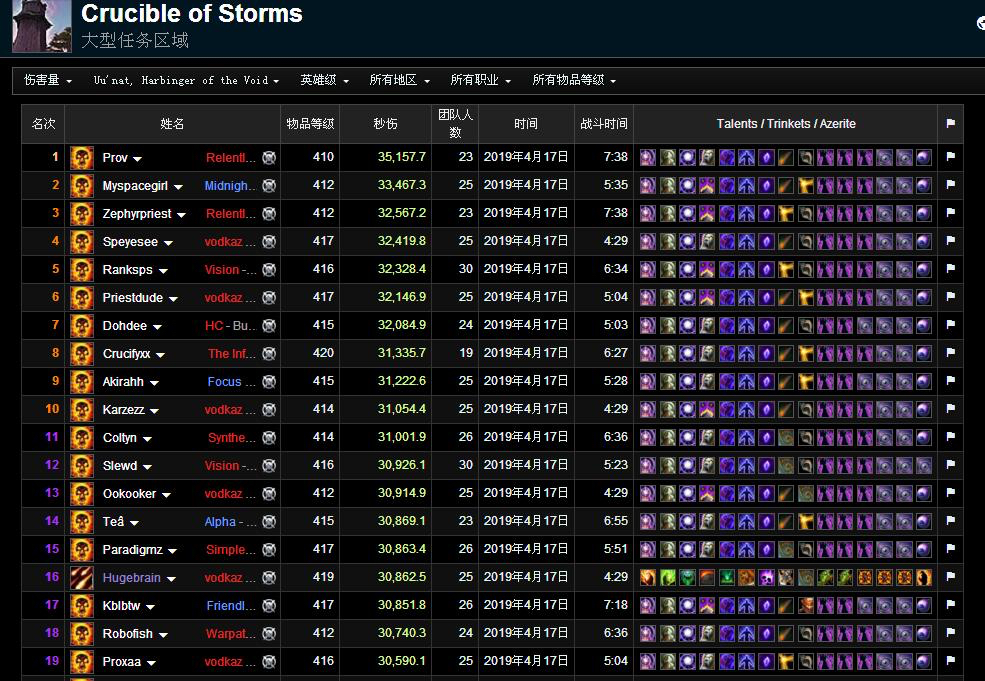Click the Crucible of Storms banner image
The image size is (985, 681).
click(x=40, y=27)
